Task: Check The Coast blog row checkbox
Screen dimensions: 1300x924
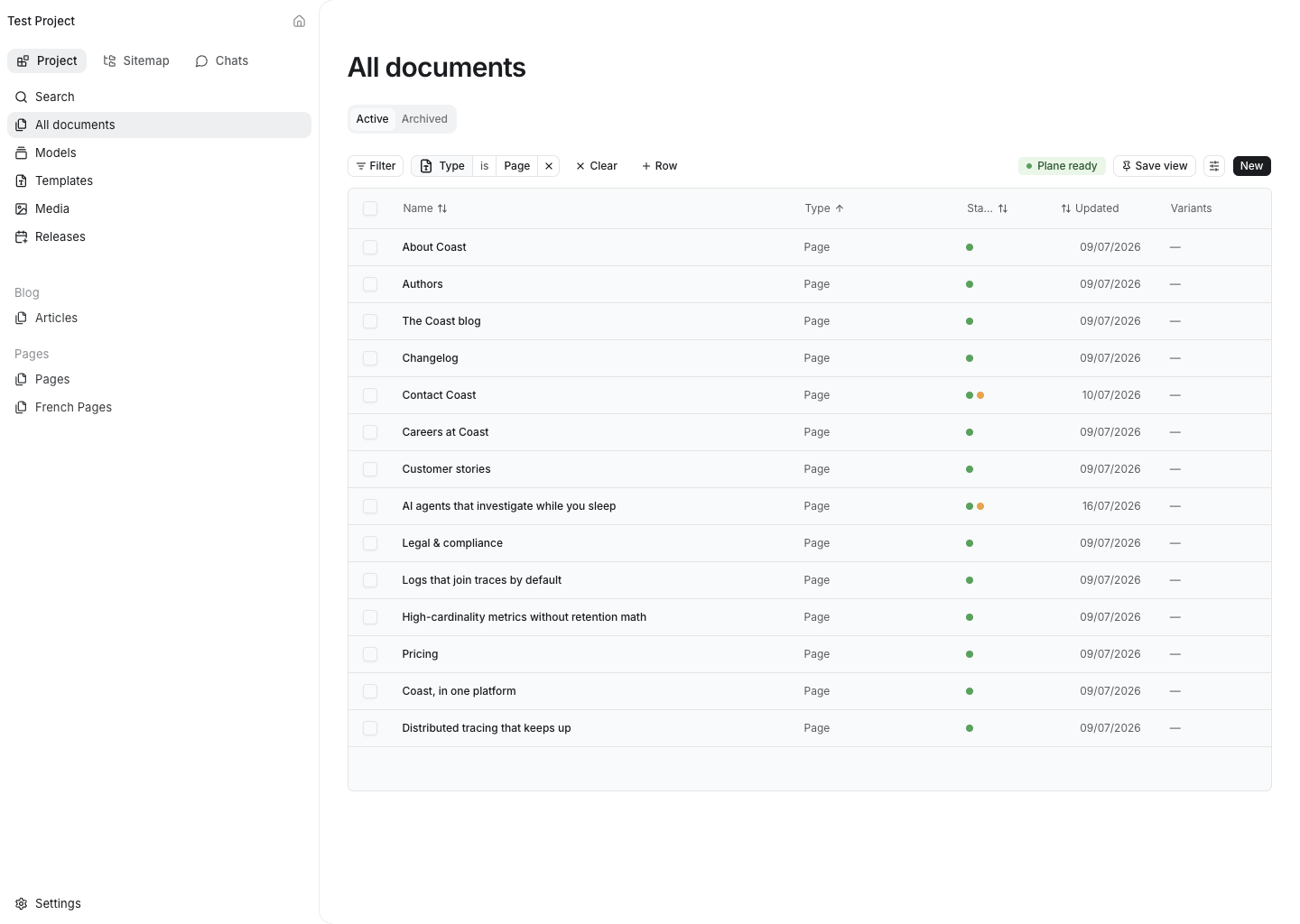Action: pos(370,321)
